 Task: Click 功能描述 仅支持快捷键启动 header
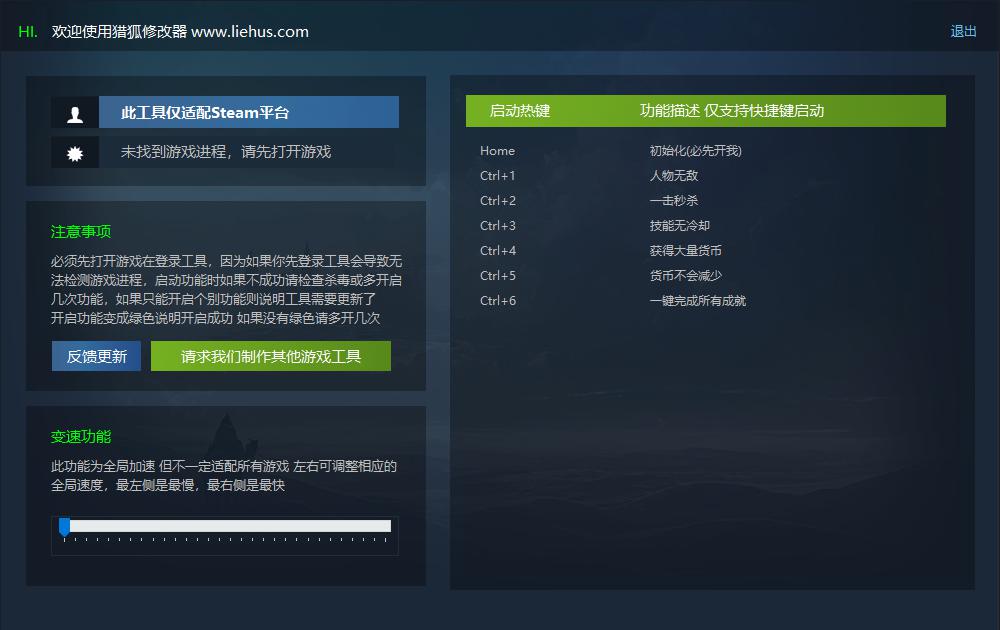point(732,111)
